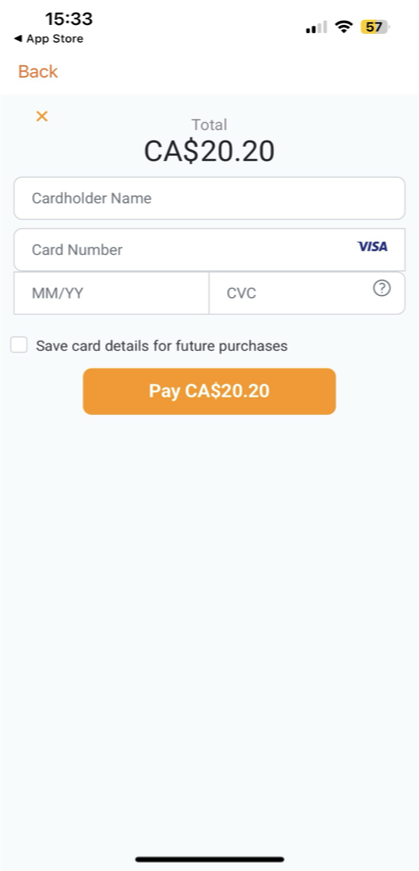The height and width of the screenshot is (871, 419).
Task: Go Back using the top link
Action: point(38,72)
